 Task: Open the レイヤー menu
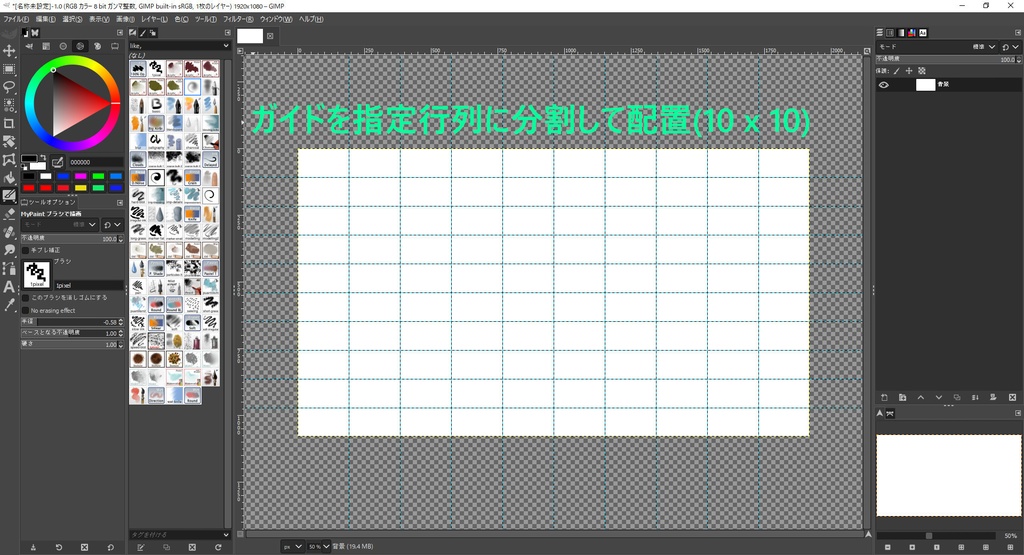154,19
